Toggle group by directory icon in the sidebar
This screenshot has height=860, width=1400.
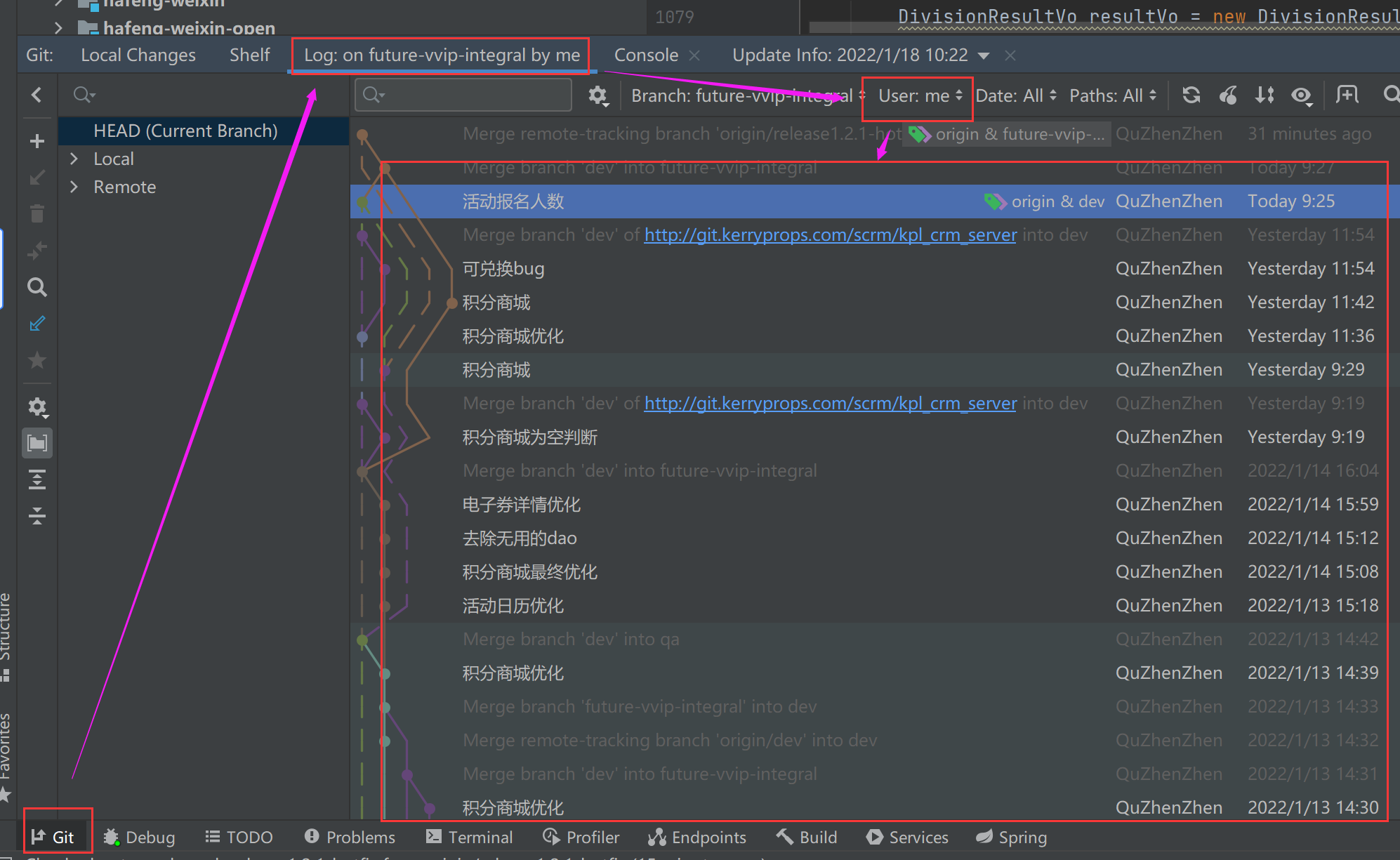pos(37,443)
